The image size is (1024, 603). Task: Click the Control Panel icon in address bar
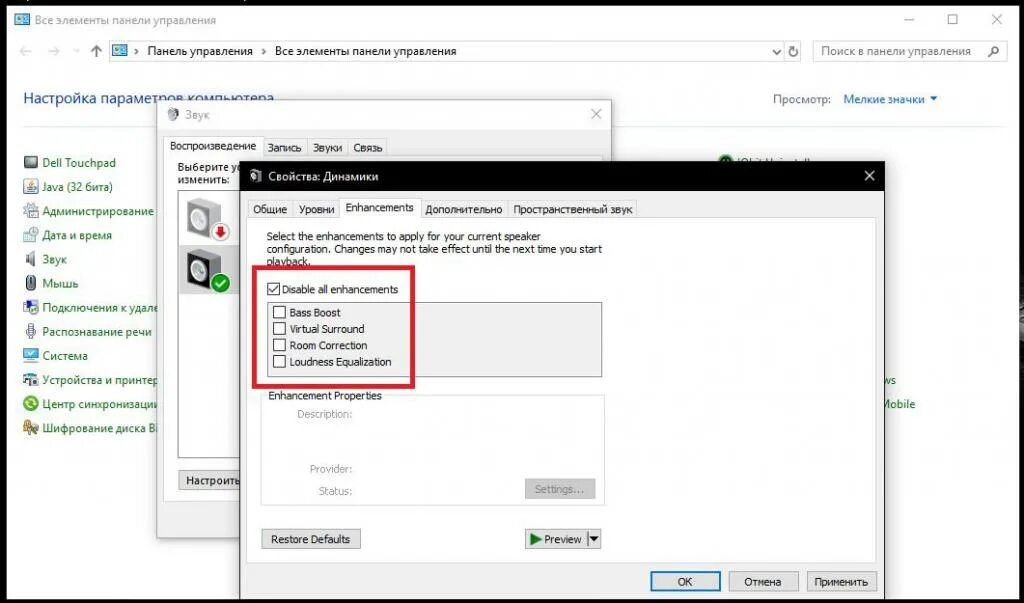click(120, 50)
